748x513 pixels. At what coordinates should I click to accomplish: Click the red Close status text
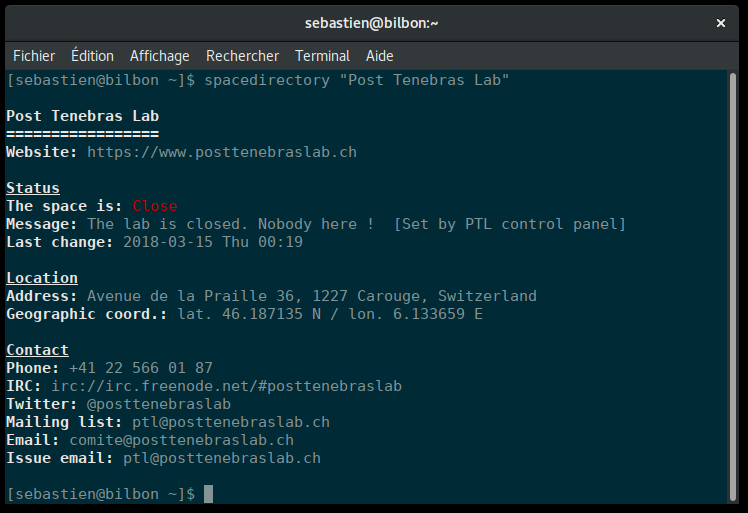pos(155,206)
